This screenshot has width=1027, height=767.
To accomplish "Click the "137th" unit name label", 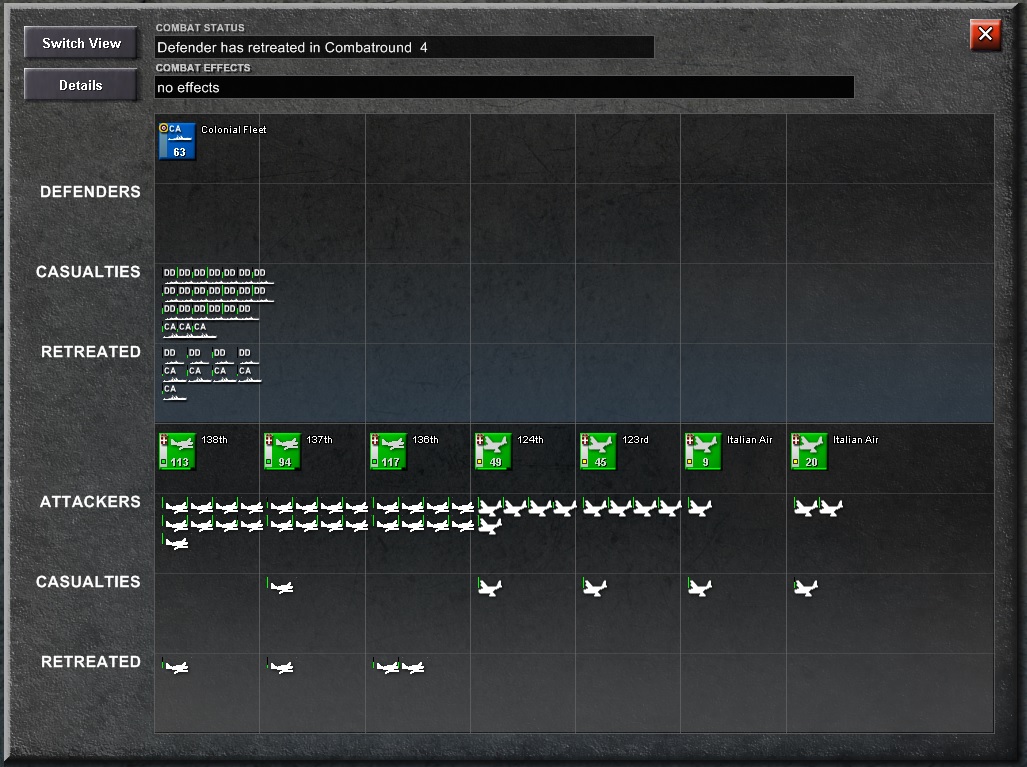I will pos(320,440).
